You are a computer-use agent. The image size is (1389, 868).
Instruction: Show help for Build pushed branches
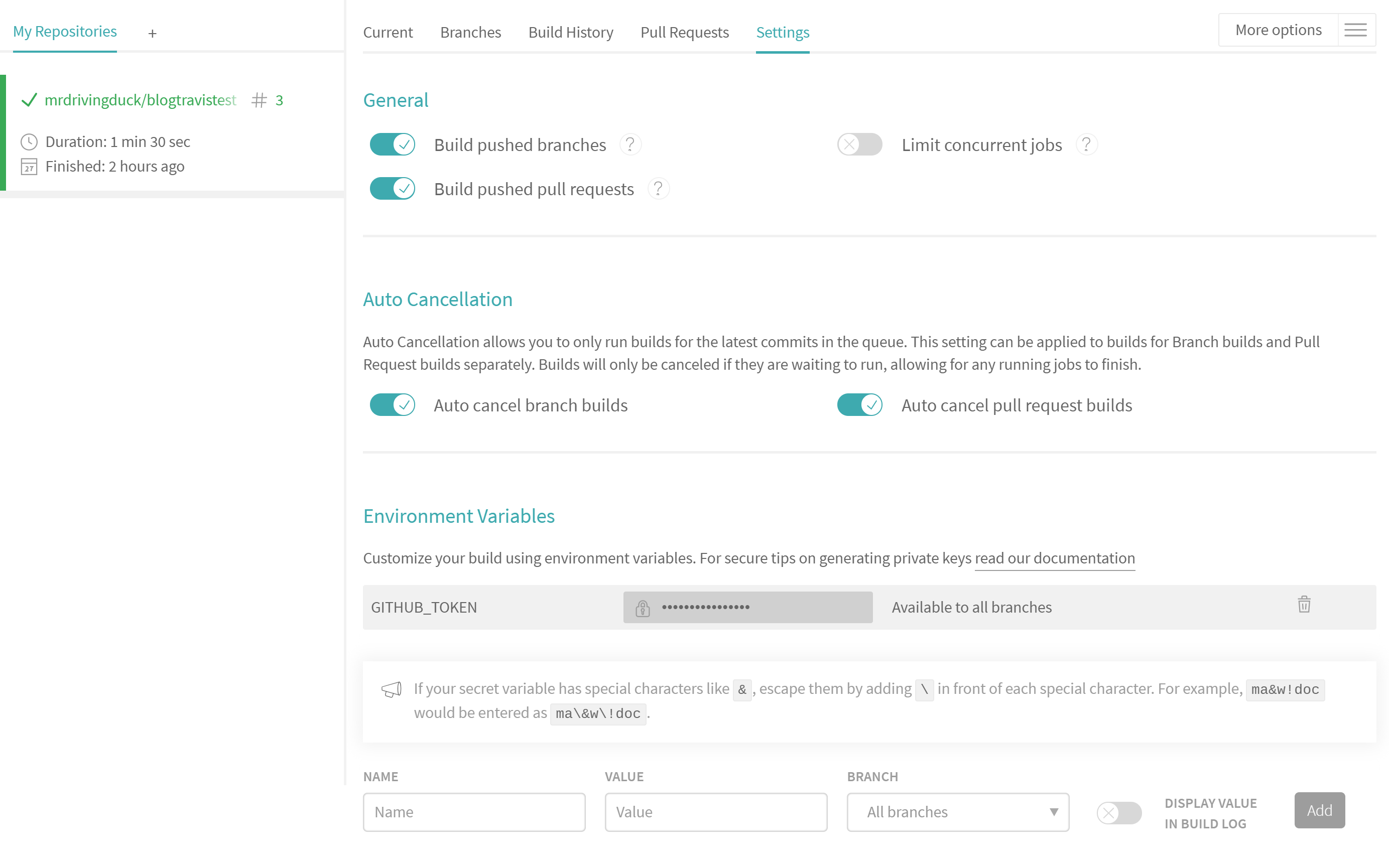click(630, 144)
